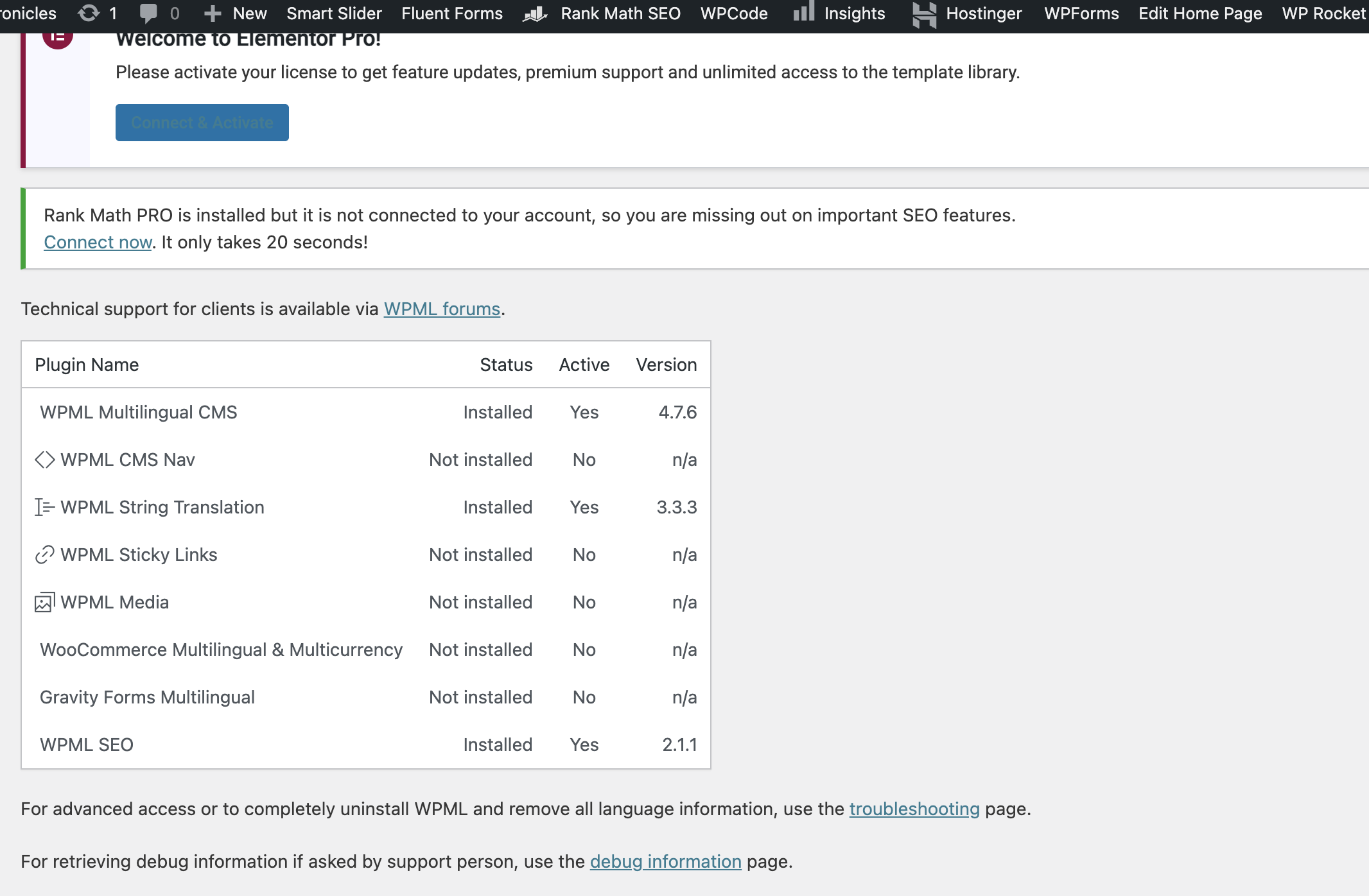
Task: Open WPCode admin bar menu
Action: [x=734, y=13]
